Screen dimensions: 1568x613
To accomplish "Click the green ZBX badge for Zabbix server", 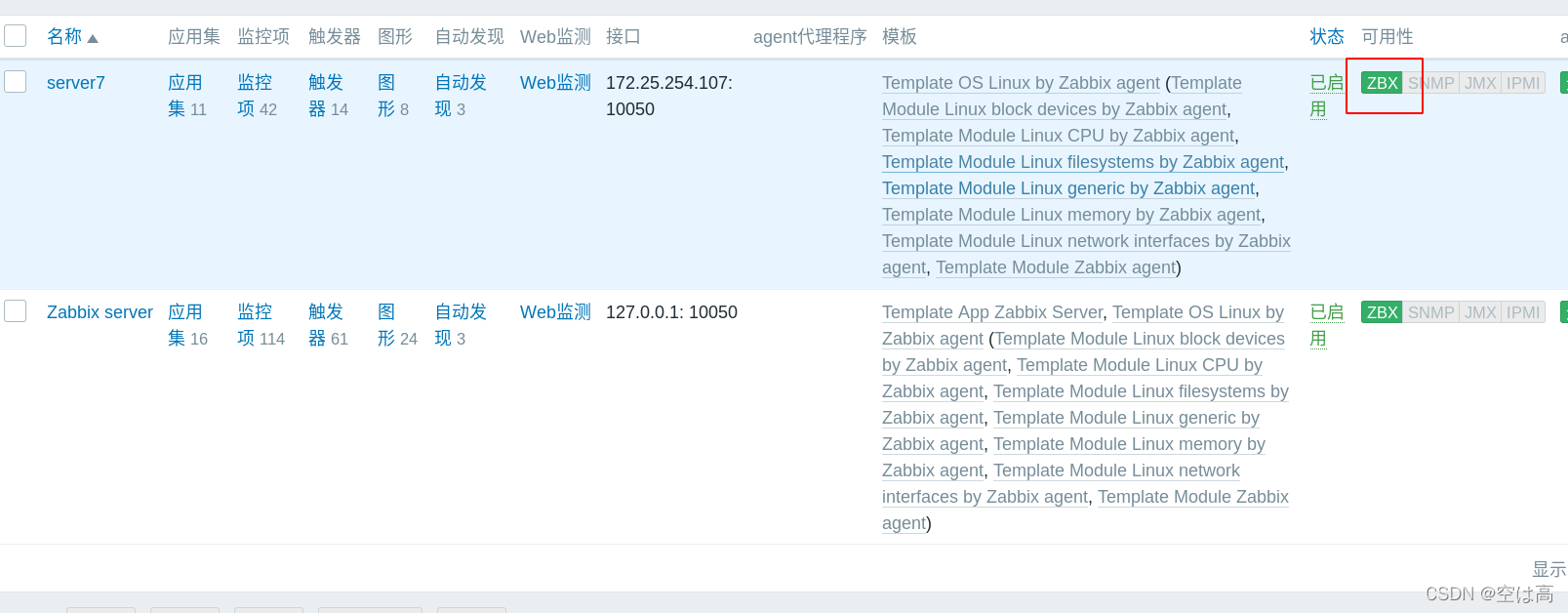I will click(x=1382, y=312).
